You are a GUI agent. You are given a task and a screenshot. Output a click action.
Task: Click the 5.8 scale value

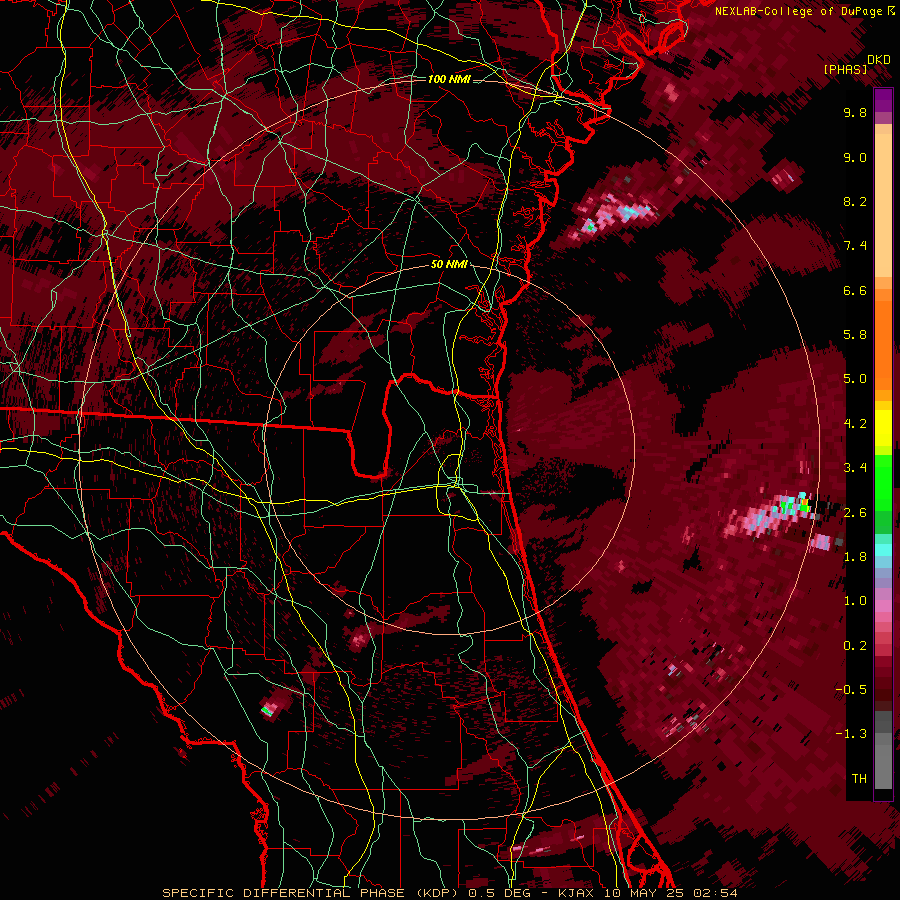coord(855,335)
